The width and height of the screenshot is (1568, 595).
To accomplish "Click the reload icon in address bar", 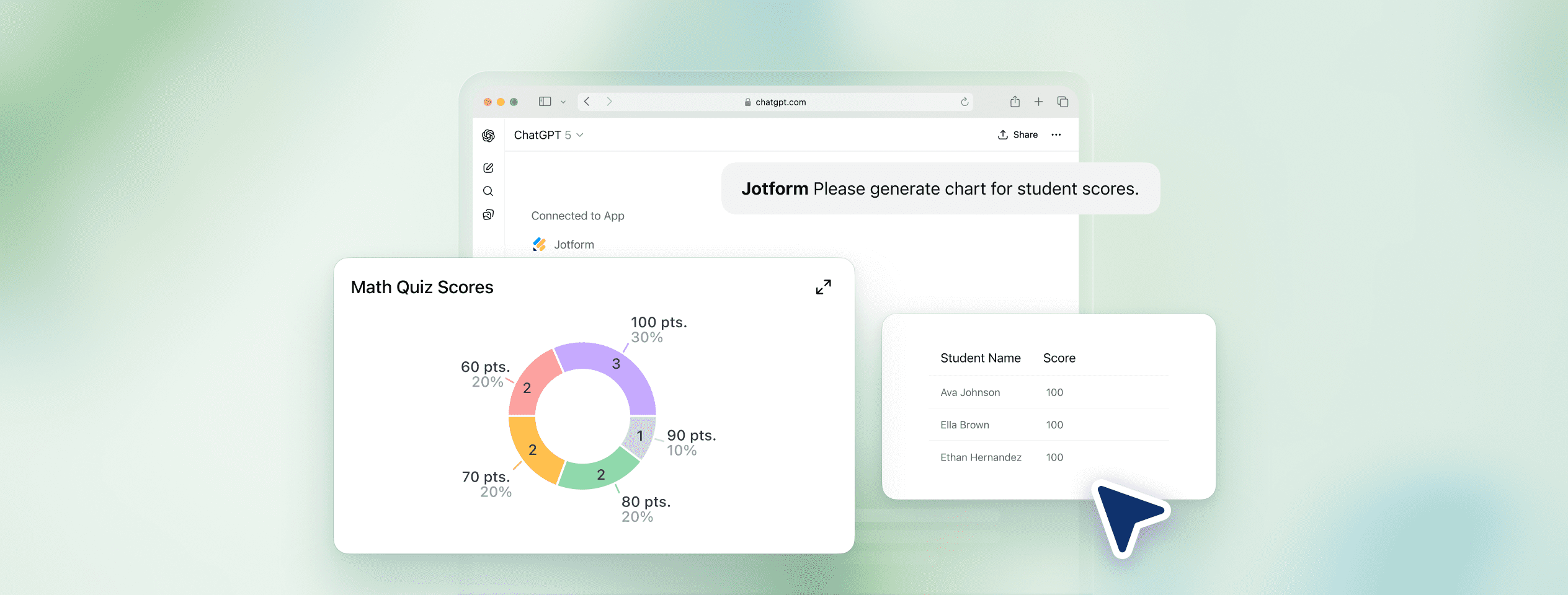I will point(963,102).
